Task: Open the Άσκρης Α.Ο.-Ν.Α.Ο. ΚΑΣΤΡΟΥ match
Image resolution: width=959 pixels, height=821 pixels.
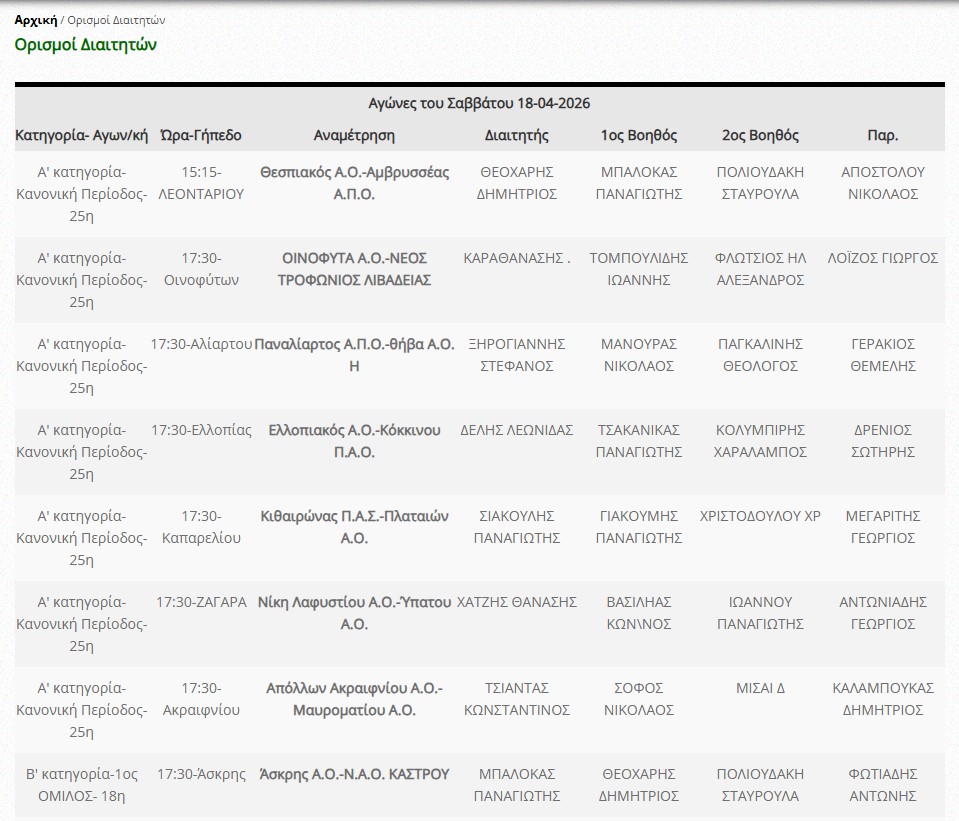Action: click(x=354, y=774)
